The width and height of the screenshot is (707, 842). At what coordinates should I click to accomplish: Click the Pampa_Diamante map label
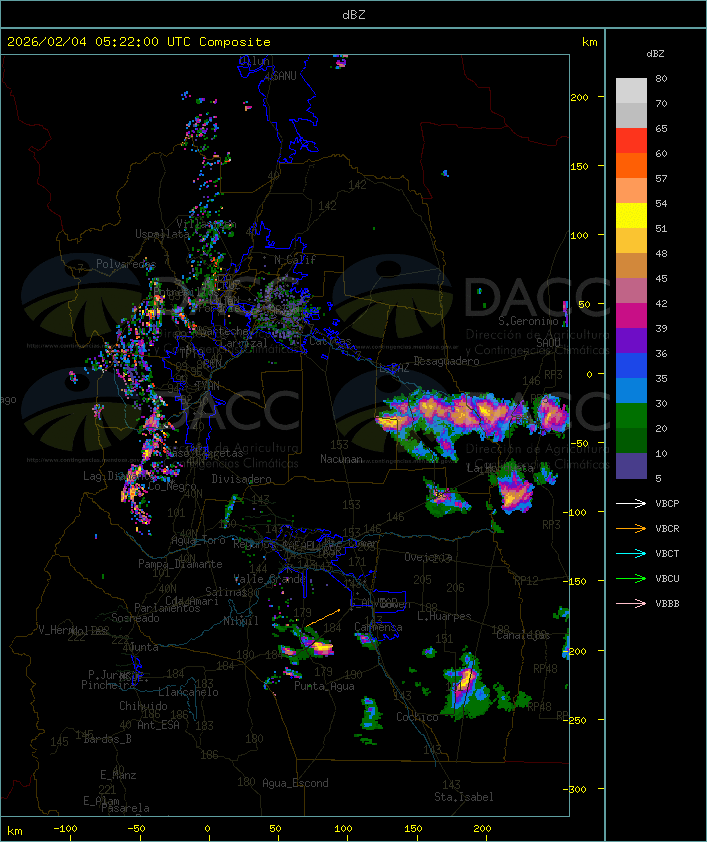pyautogui.click(x=180, y=564)
